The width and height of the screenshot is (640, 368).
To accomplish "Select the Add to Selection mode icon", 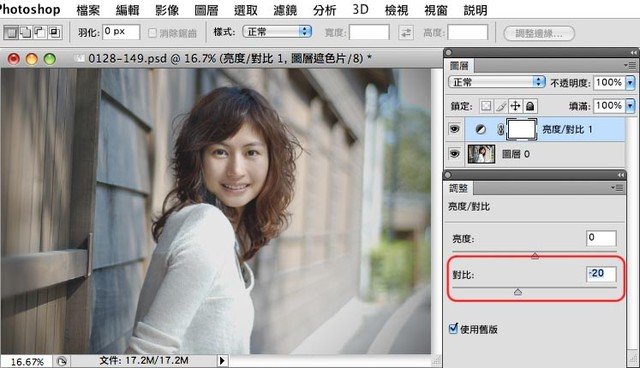I will [x=25, y=32].
